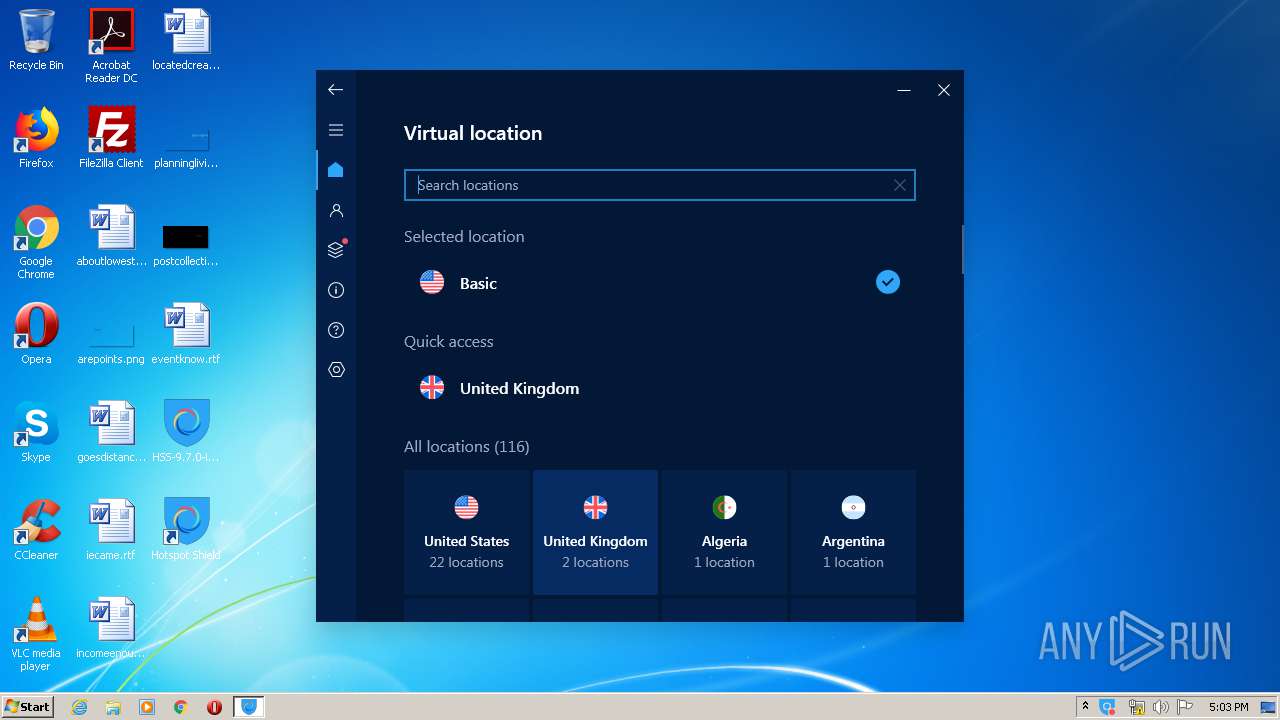Click the network tray icon
Screen dimensions: 1280x720
(x=1136, y=707)
